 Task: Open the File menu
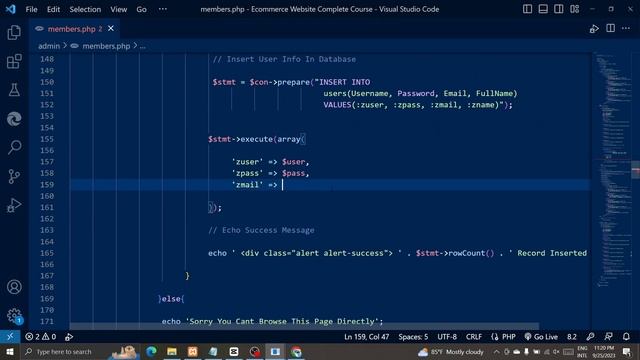[x=31, y=9]
